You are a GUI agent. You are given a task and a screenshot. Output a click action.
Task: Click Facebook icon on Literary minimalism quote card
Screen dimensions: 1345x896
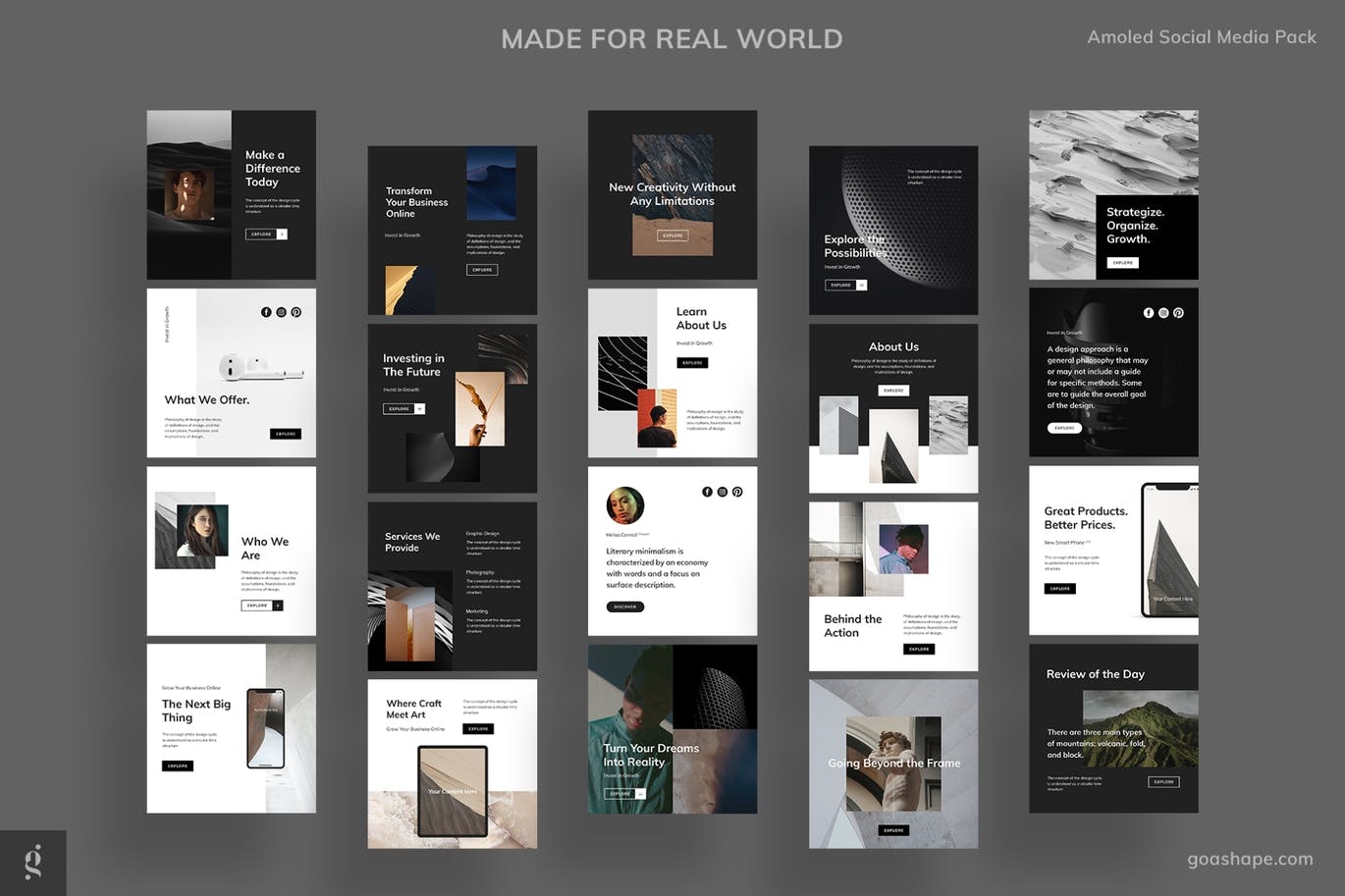pos(707,492)
